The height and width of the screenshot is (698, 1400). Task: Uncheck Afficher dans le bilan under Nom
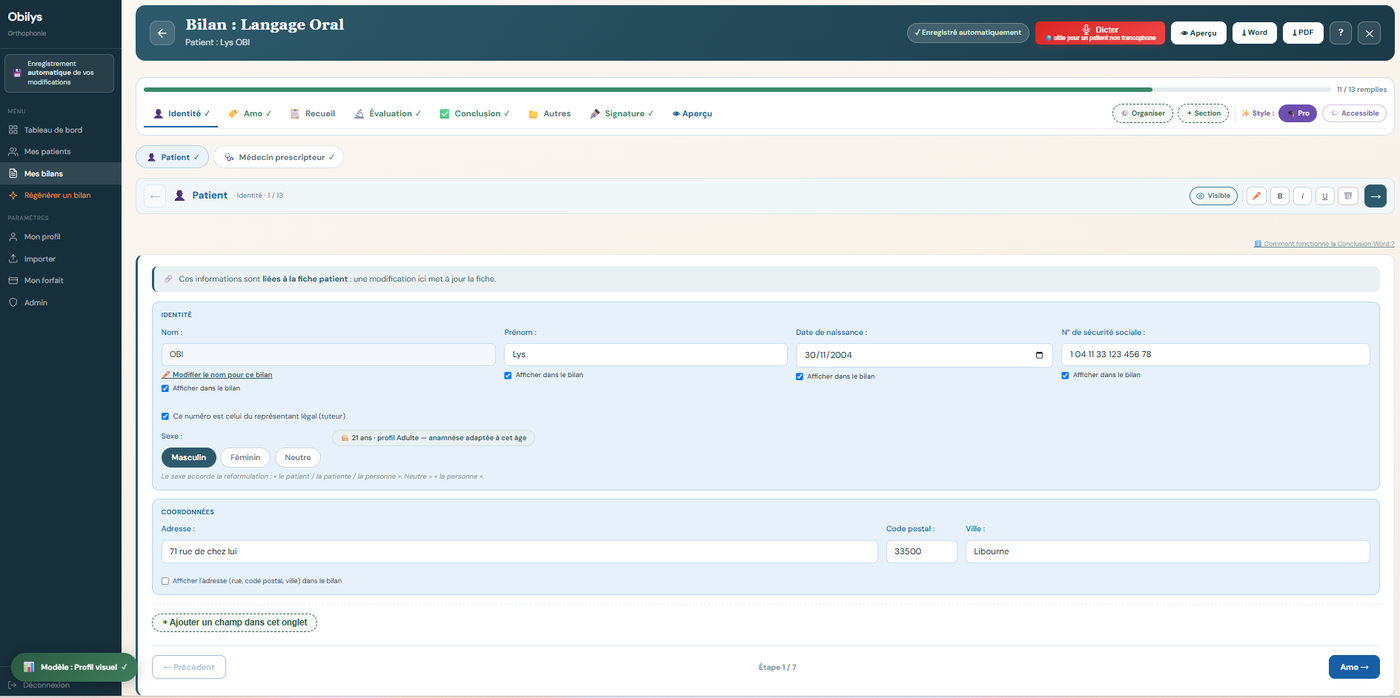coord(165,388)
